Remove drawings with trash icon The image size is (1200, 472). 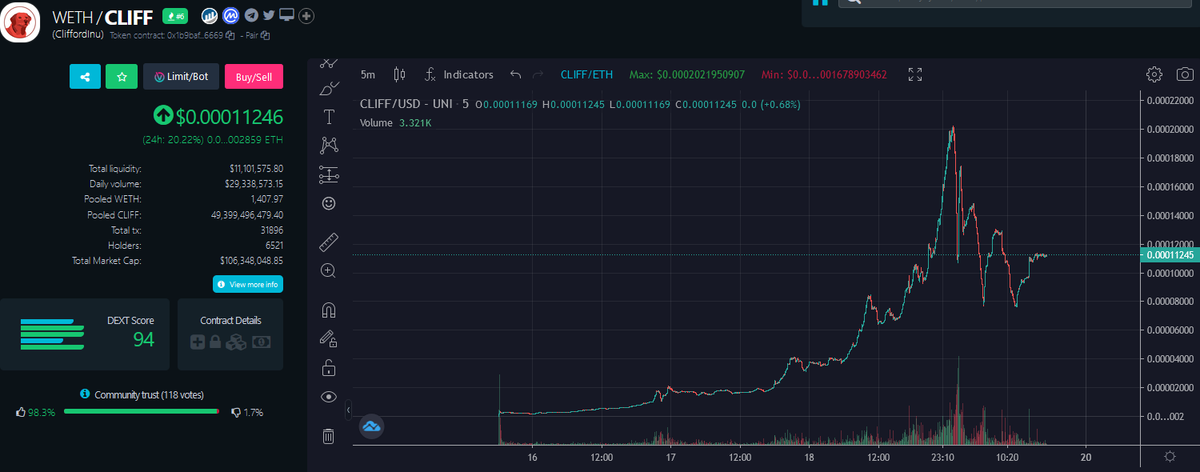pyautogui.click(x=328, y=436)
